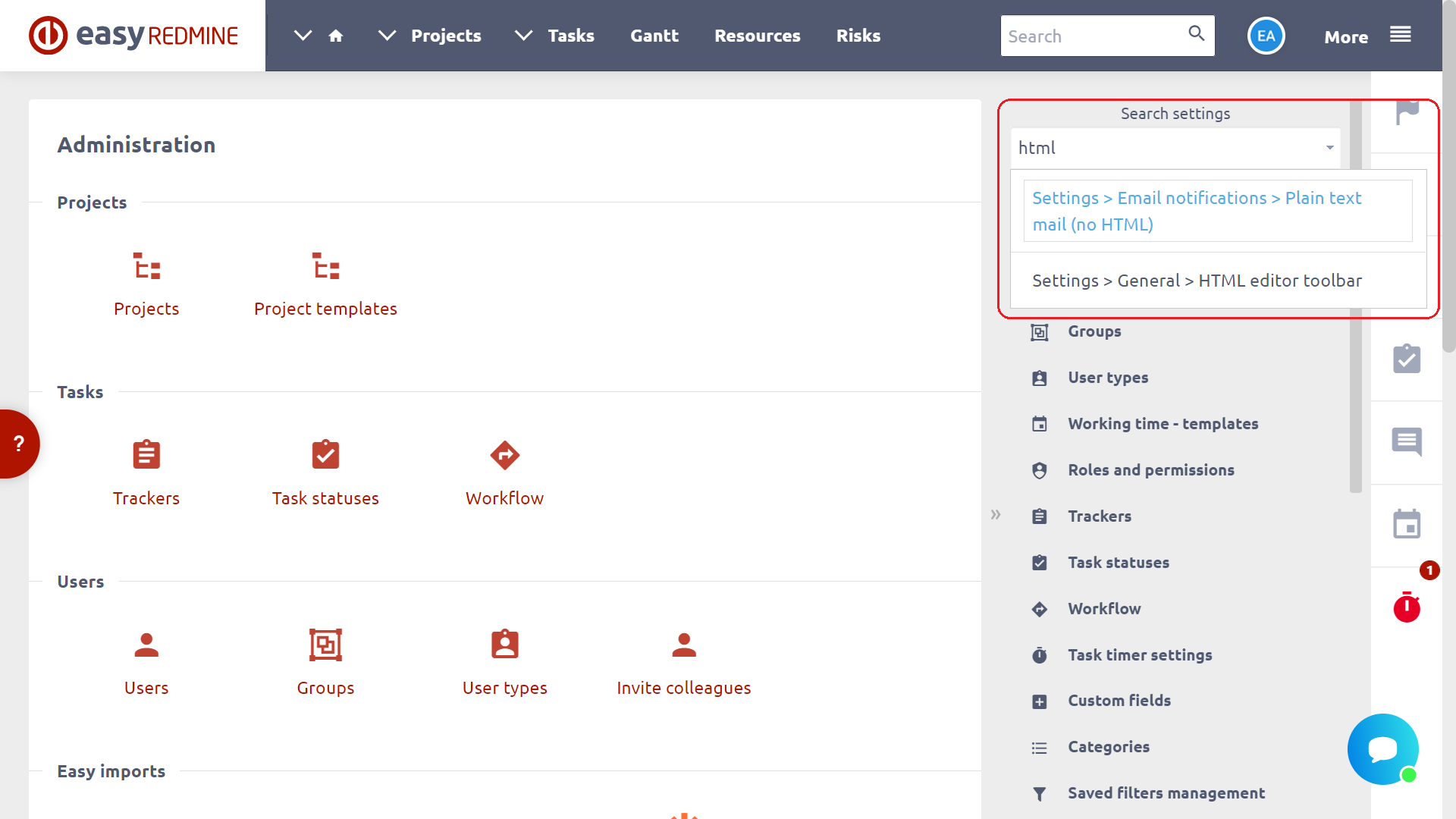Collapse the sidebar with double chevron
1456x819 pixels.
[996, 515]
